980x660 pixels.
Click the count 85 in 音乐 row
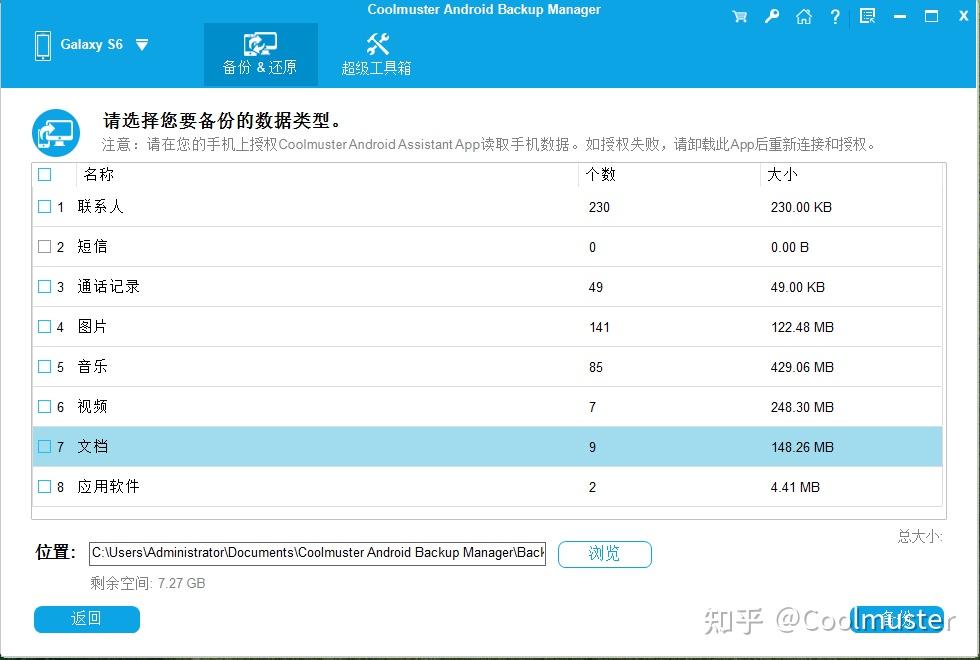coord(596,368)
